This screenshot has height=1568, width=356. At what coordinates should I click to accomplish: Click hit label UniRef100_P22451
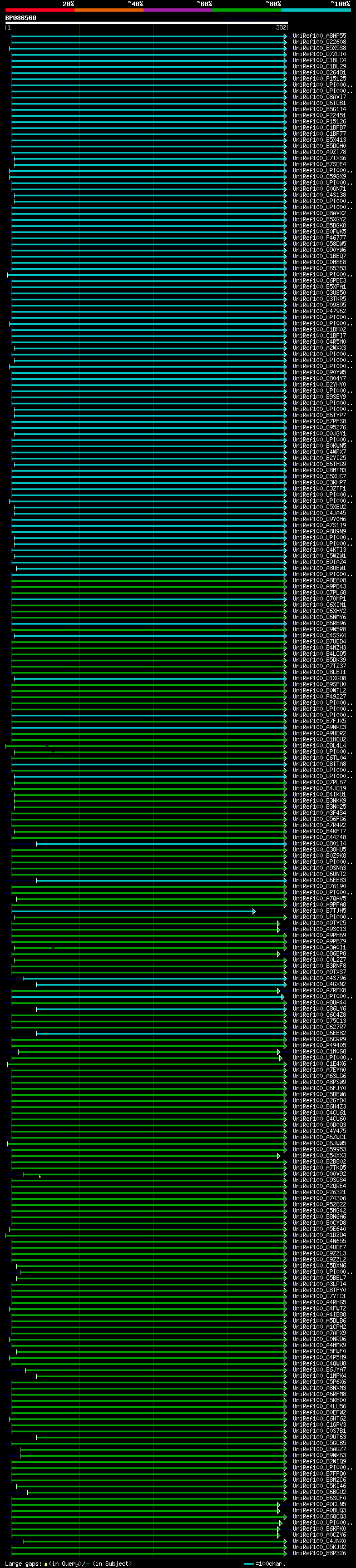pos(319,116)
